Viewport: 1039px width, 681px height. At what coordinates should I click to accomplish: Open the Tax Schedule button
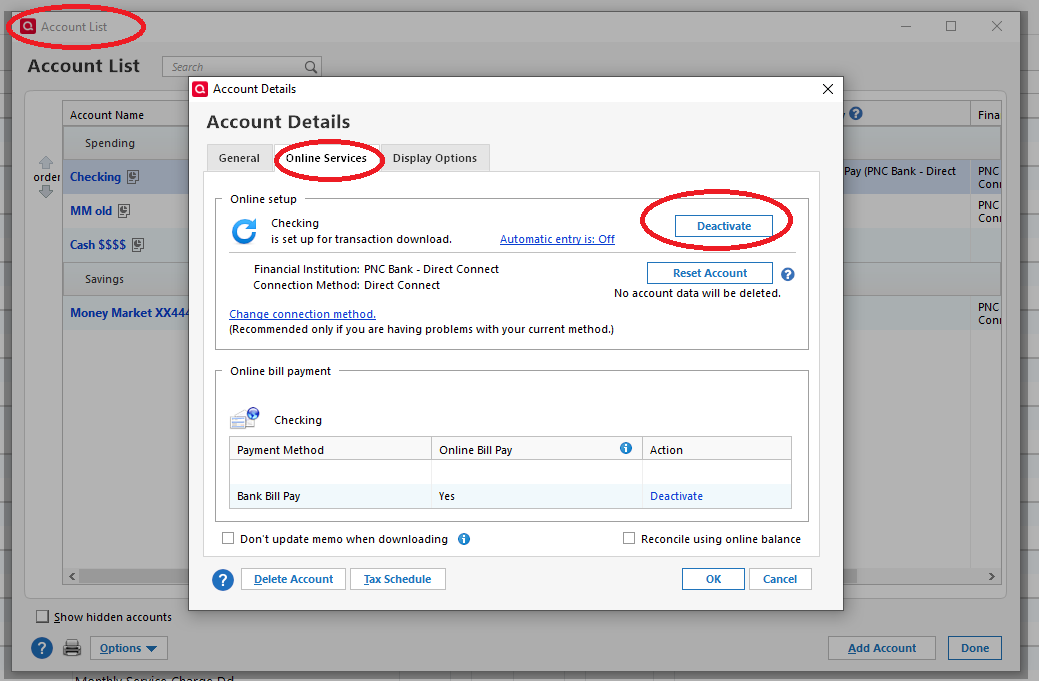point(398,579)
